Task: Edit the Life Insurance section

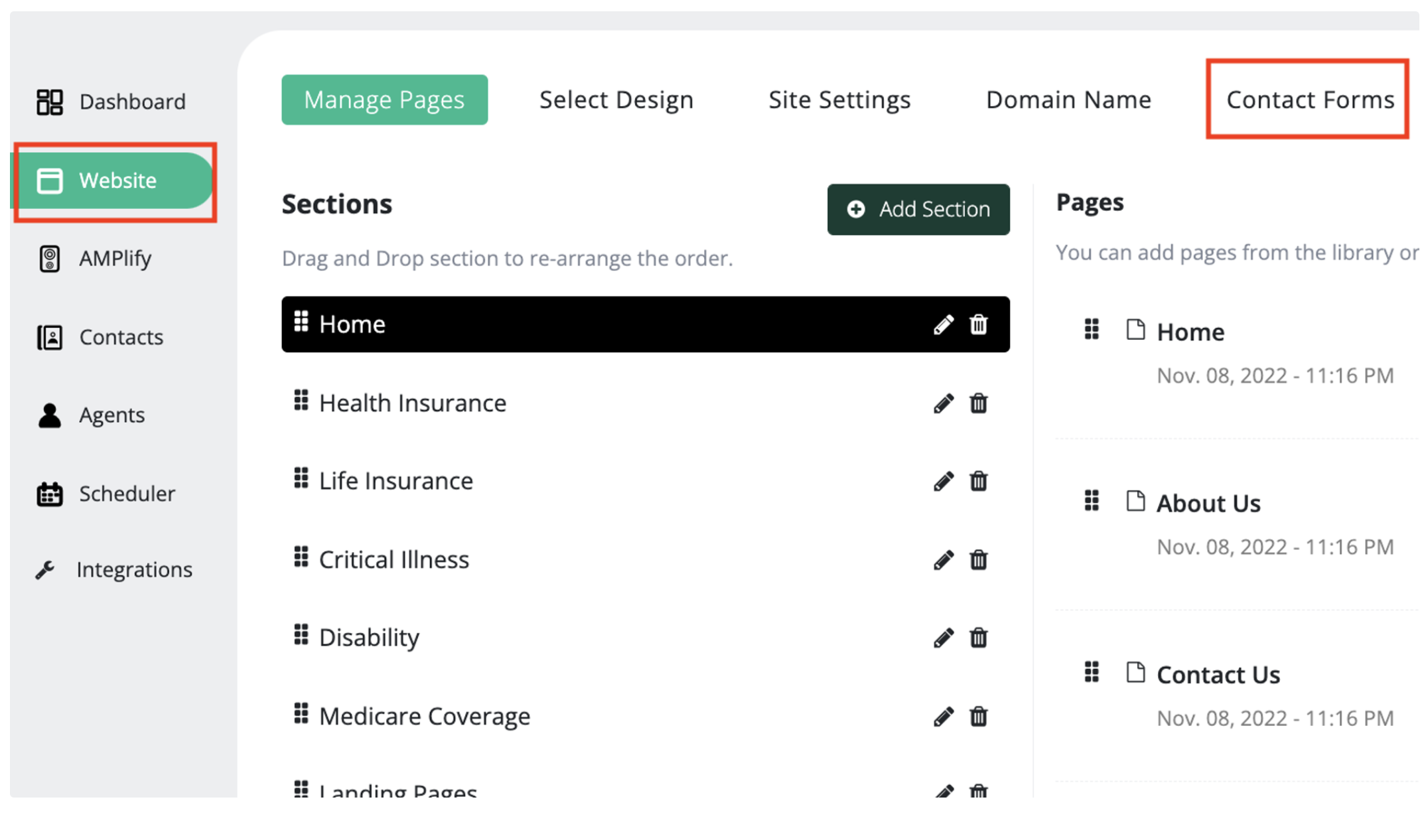Action: 944,481
